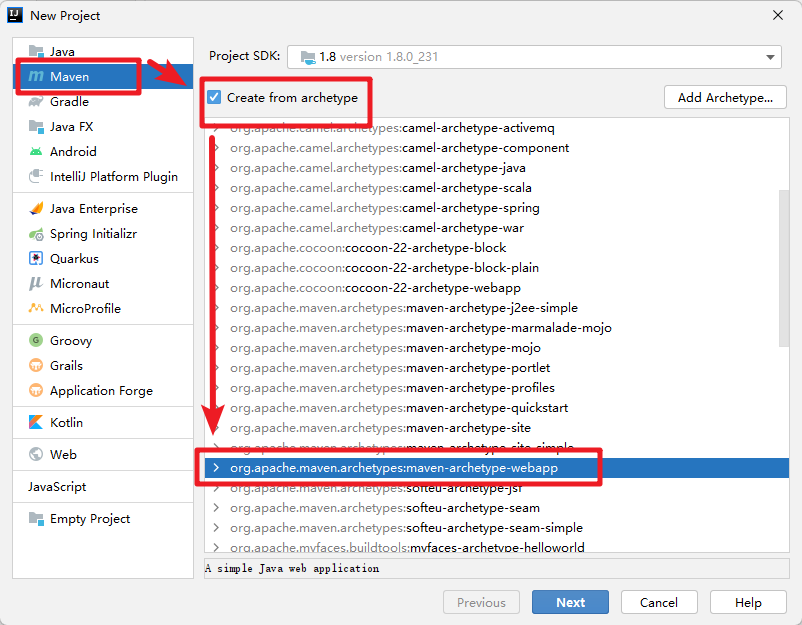Select cocoon-22-archetype-webapp row
The width and height of the screenshot is (802, 625).
coord(497,287)
